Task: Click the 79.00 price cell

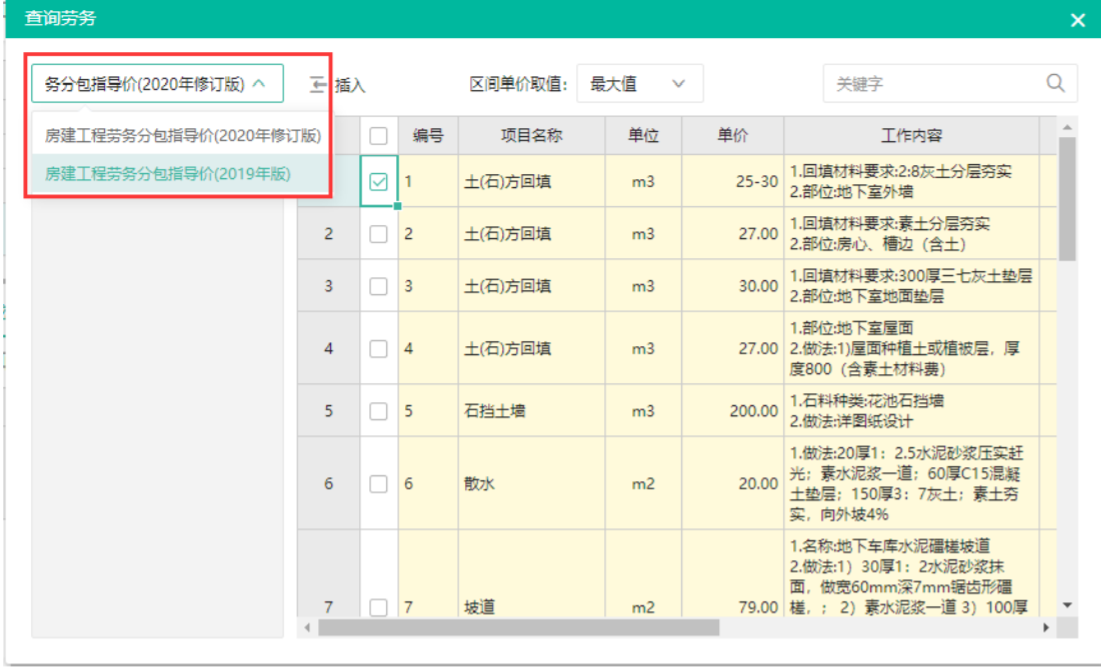Action: 732,574
